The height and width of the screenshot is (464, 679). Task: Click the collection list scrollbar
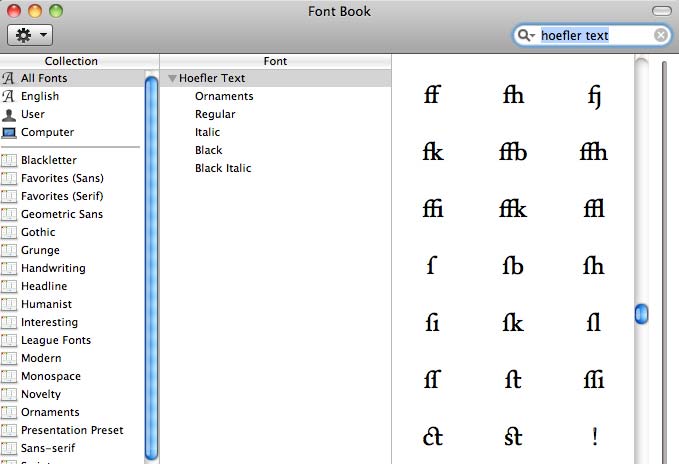(152, 267)
